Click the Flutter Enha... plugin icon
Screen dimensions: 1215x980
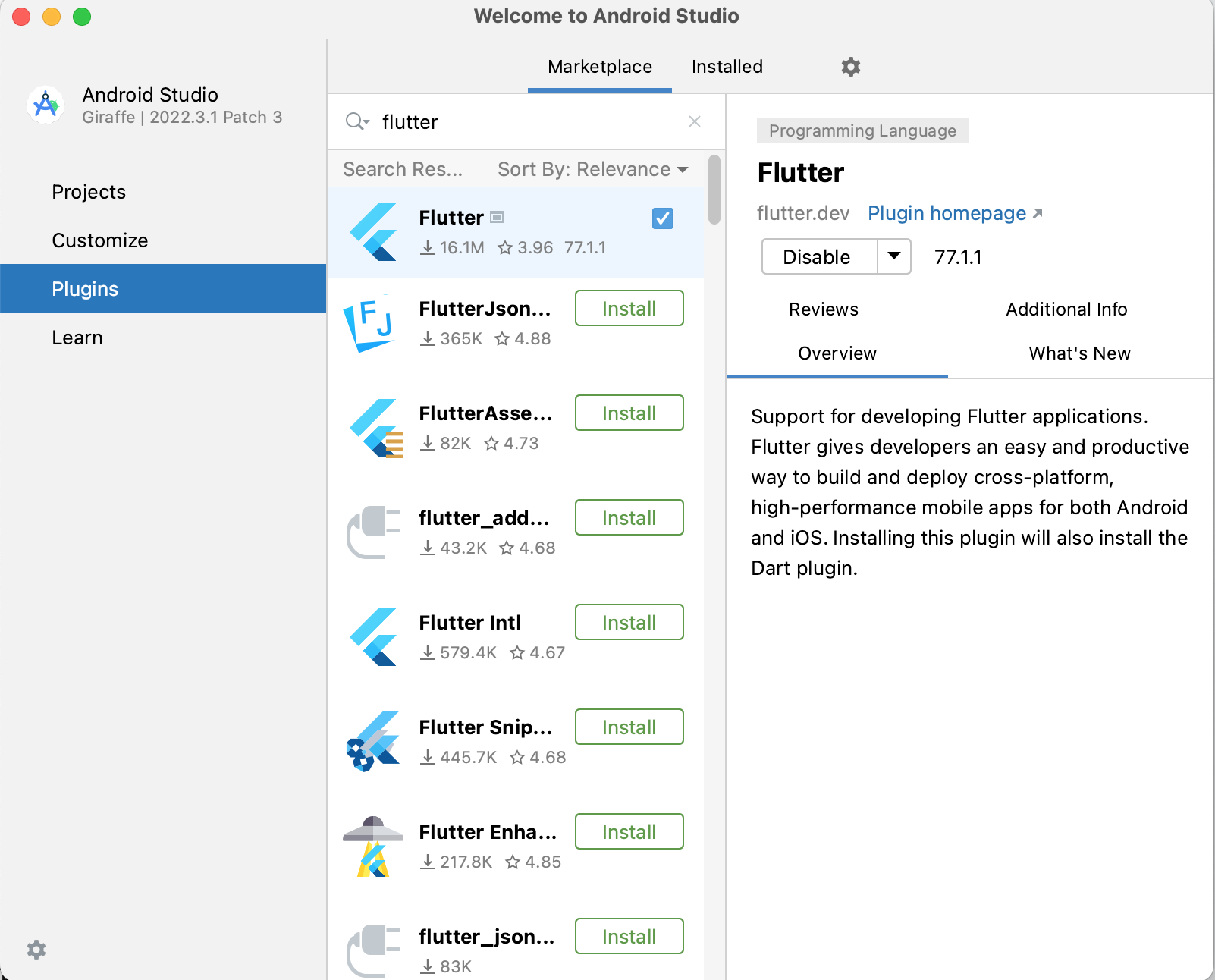coord(373,847)
